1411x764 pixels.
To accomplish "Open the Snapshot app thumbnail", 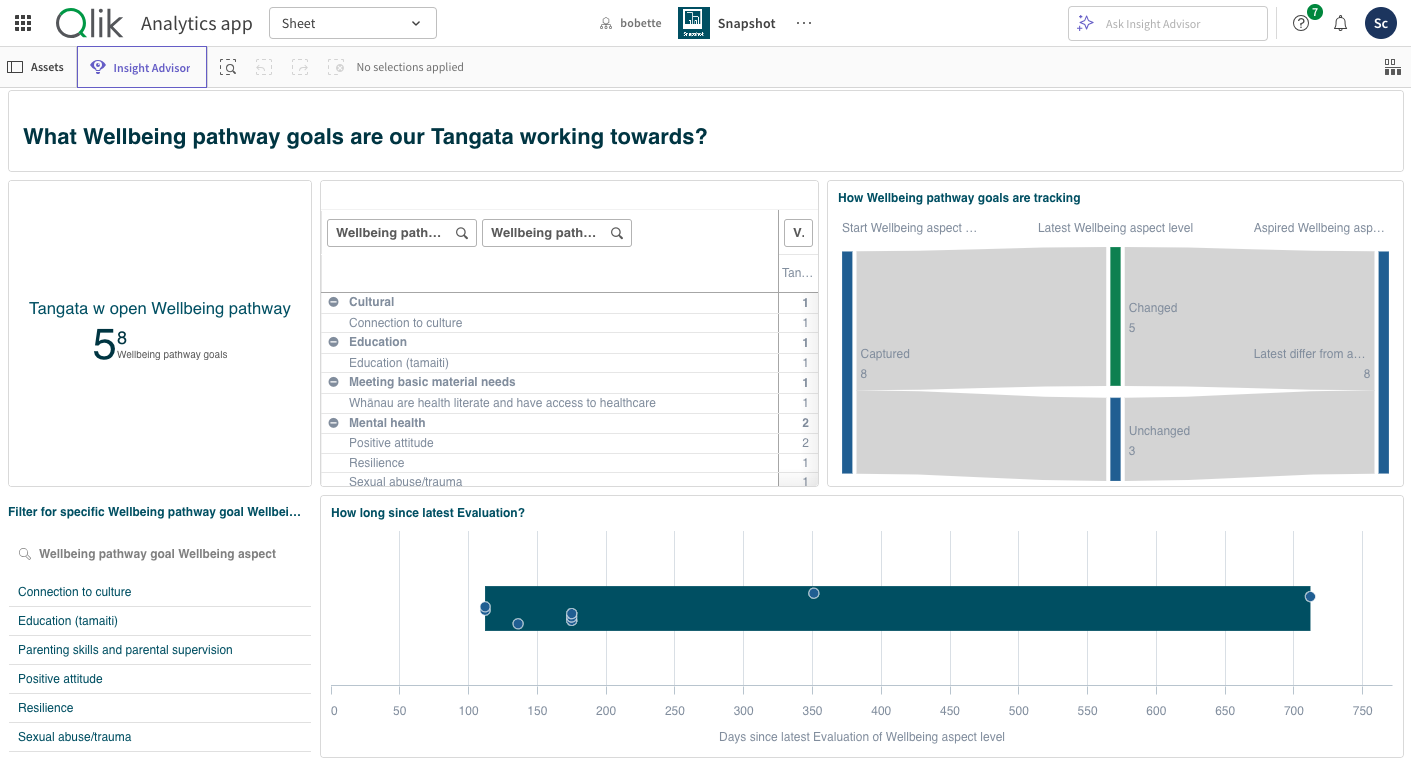I will click(694, 23).
